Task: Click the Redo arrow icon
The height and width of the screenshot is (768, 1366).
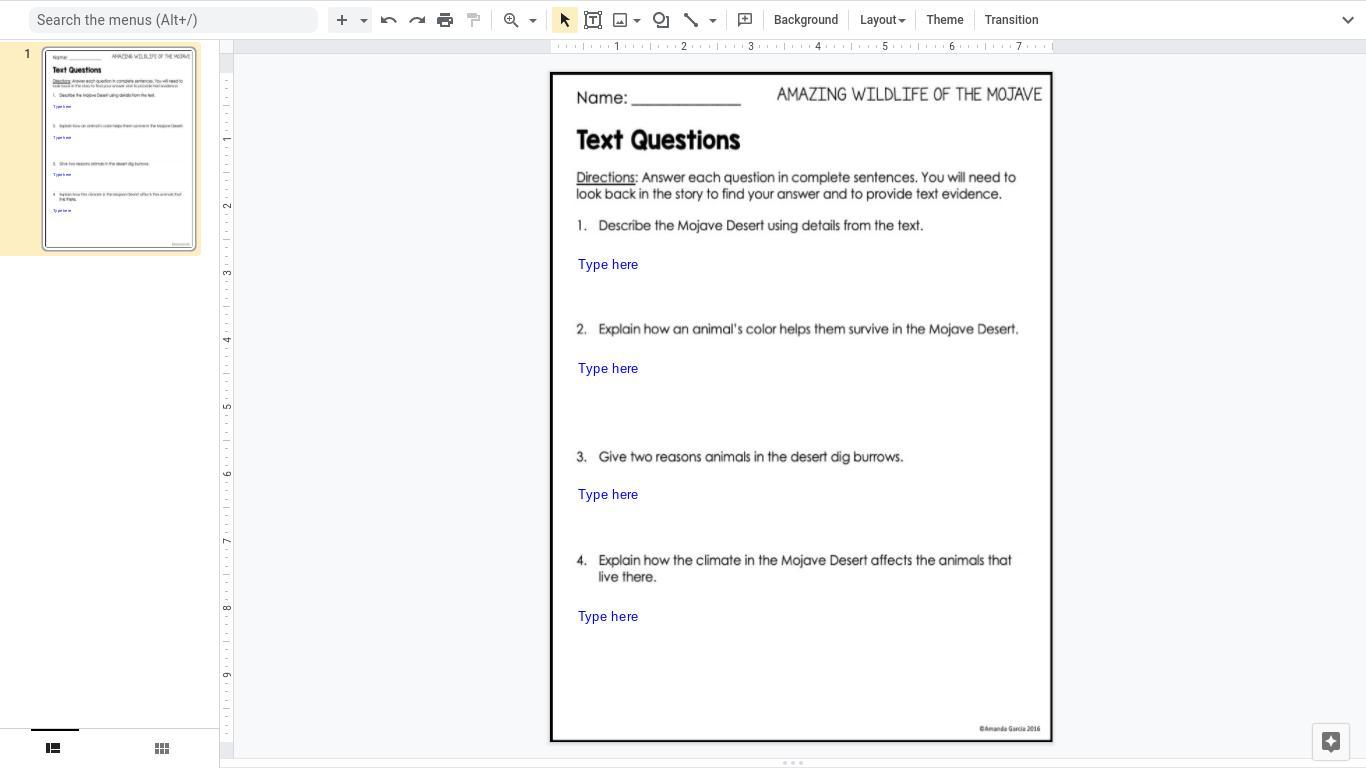Action: 417,20
